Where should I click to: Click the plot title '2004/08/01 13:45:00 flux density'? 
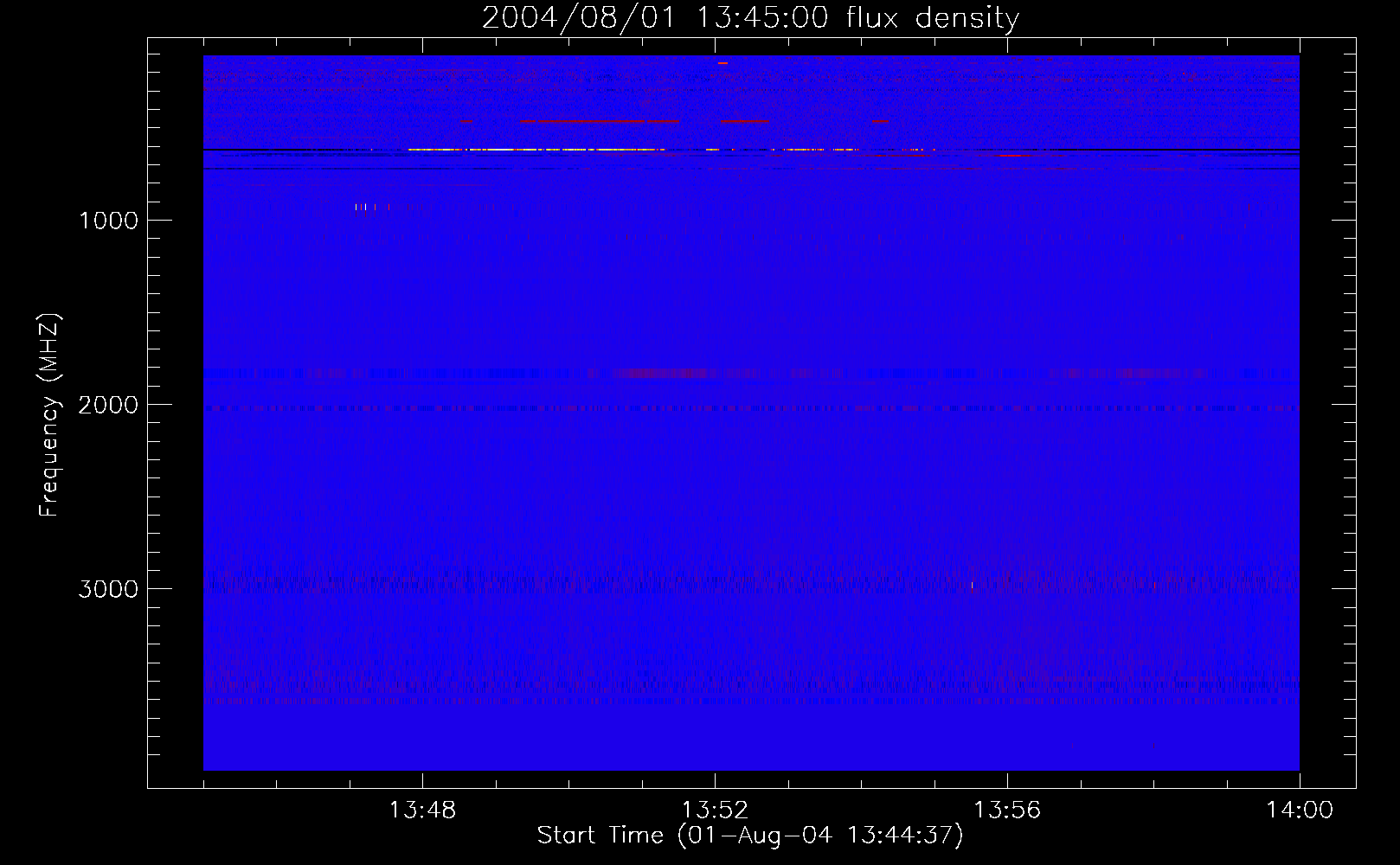(x=750, y=18)
